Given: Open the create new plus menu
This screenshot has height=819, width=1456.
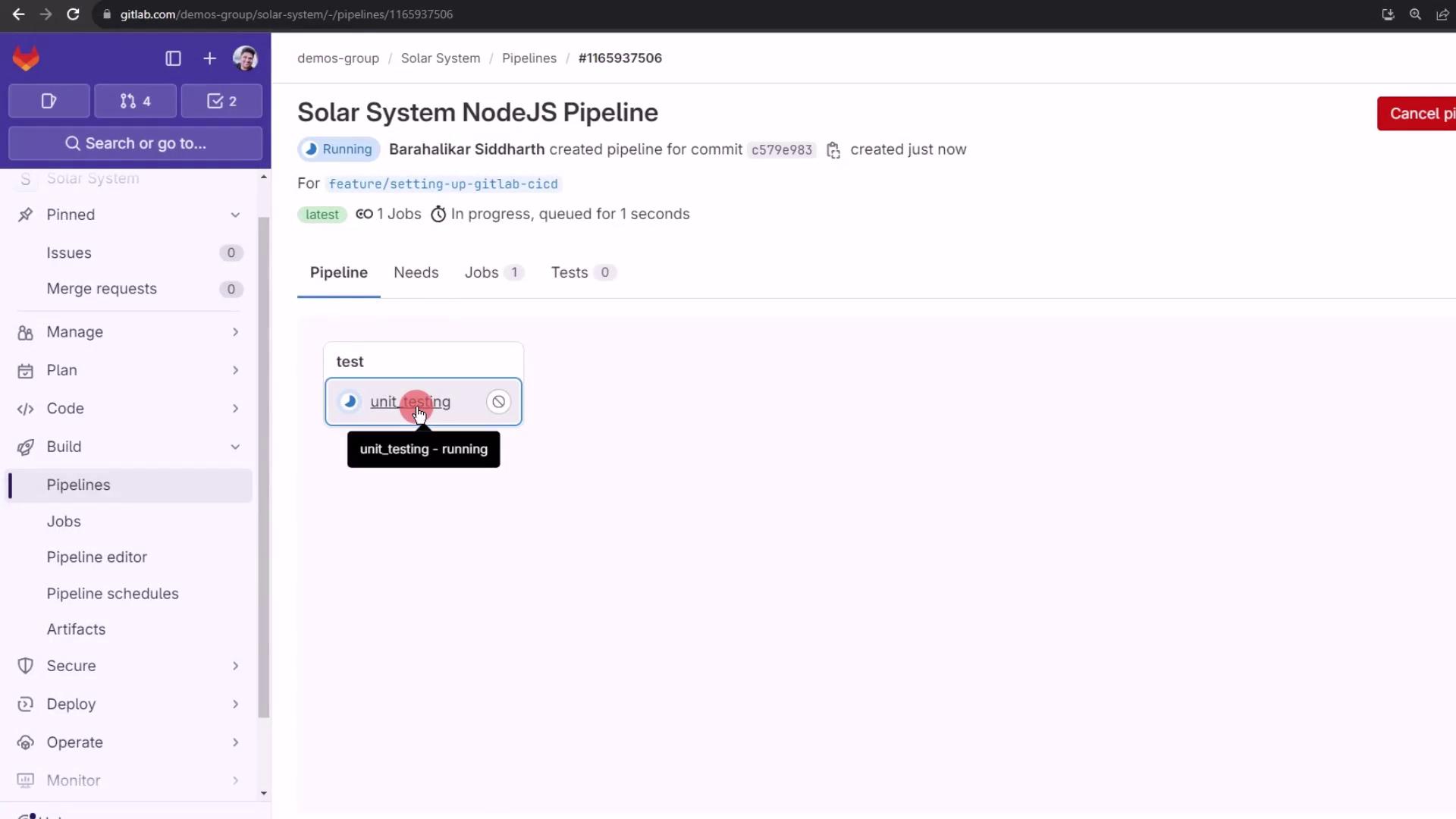Looking at the screenshot, I should pos(209,58).
